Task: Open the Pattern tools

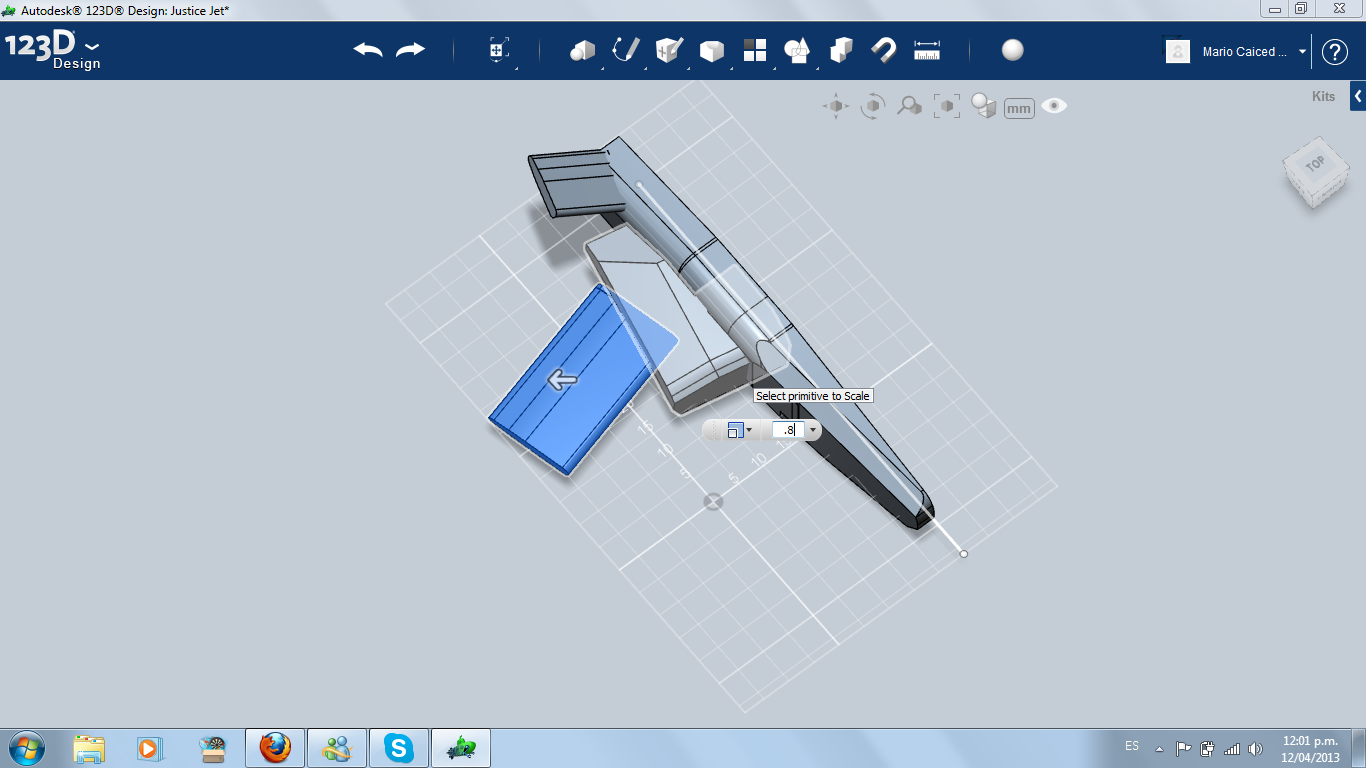Action: pyautogui.click(x=755, y=51)
